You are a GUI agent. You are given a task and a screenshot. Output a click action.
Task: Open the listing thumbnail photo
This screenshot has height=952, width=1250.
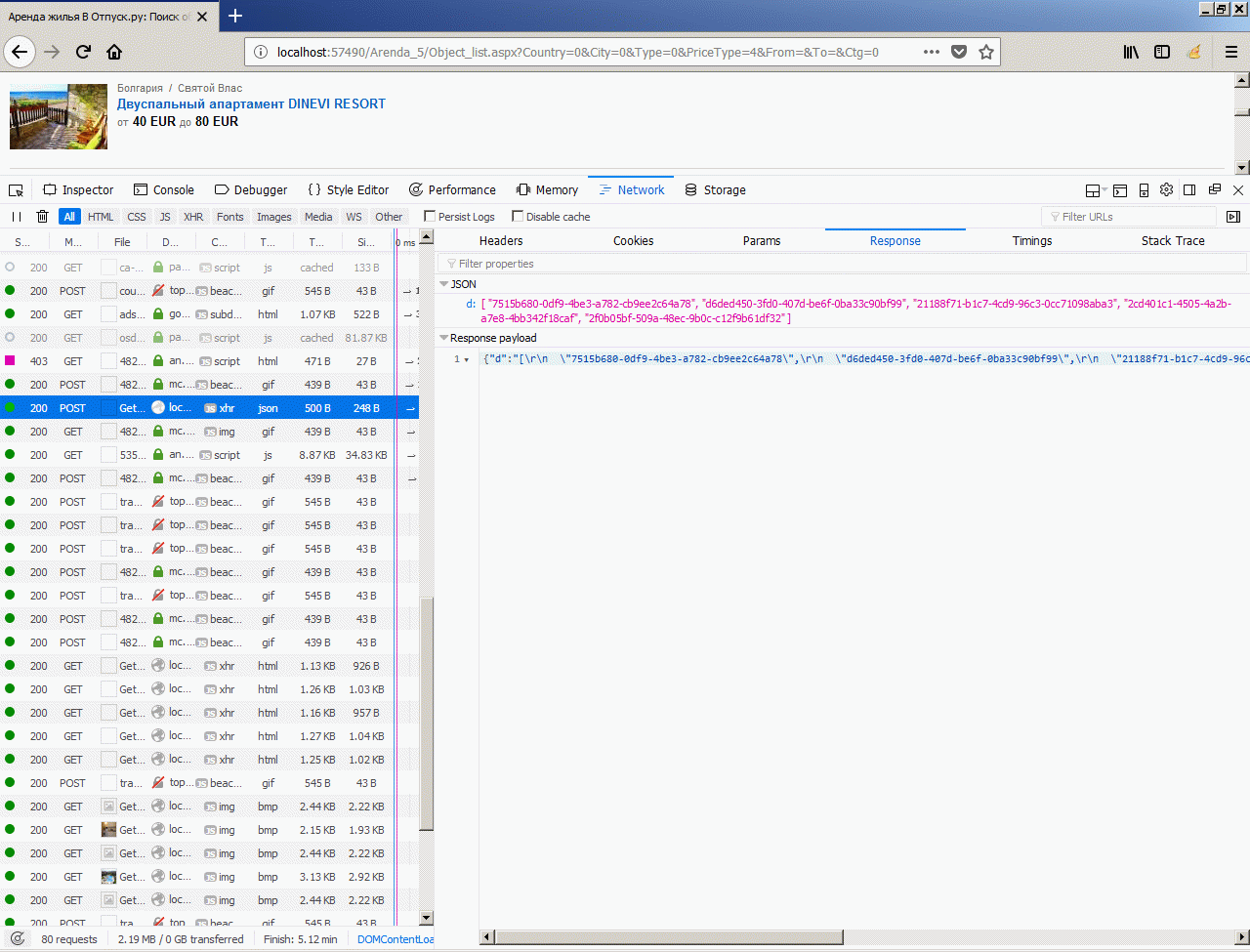pos(59,116)
